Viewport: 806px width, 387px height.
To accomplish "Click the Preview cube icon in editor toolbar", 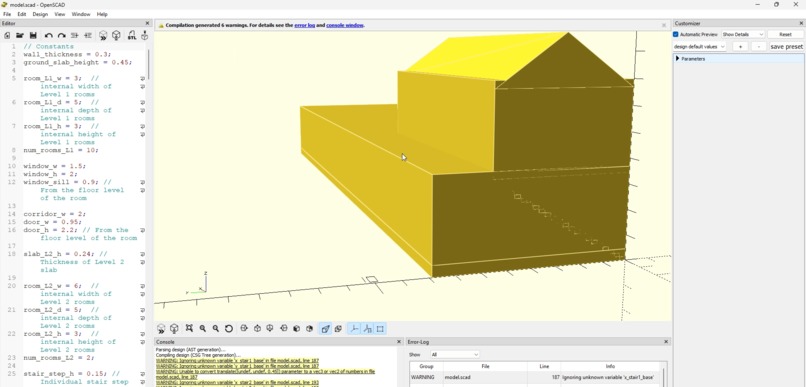I will tap(103, 35).
